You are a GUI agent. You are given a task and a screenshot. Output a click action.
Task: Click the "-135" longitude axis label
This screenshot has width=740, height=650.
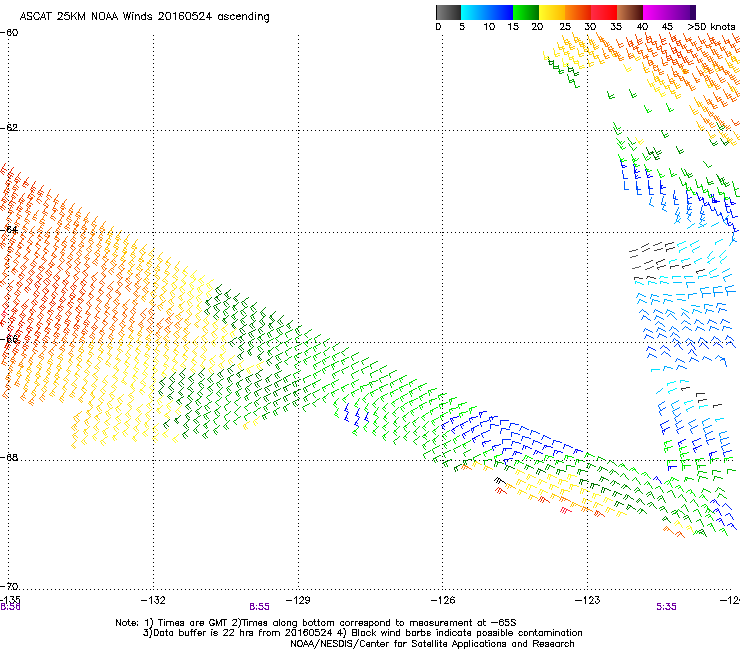tap(10, 599)
